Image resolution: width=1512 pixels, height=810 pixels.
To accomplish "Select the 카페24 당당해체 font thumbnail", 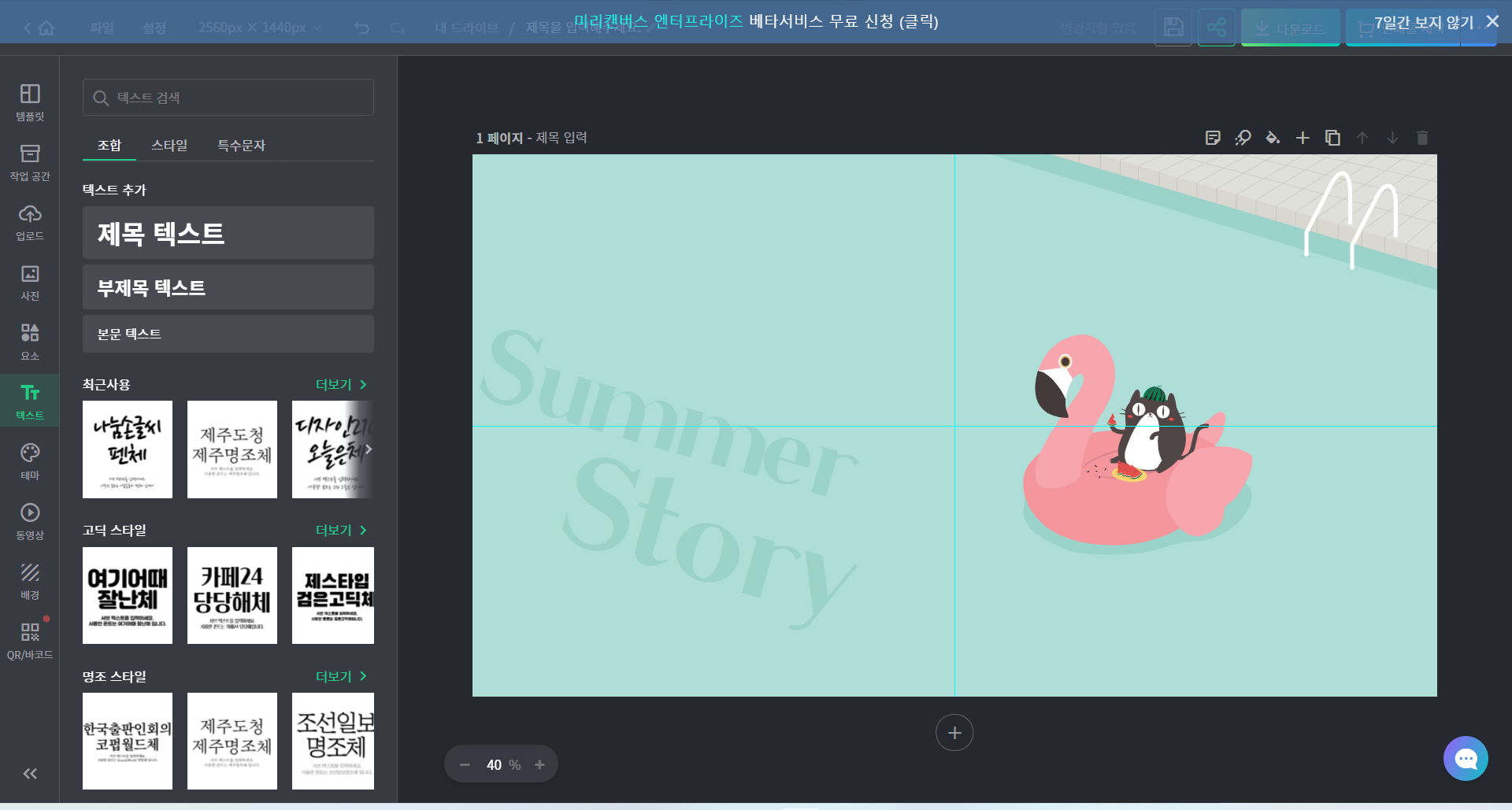I will click(x=232, y=595).
